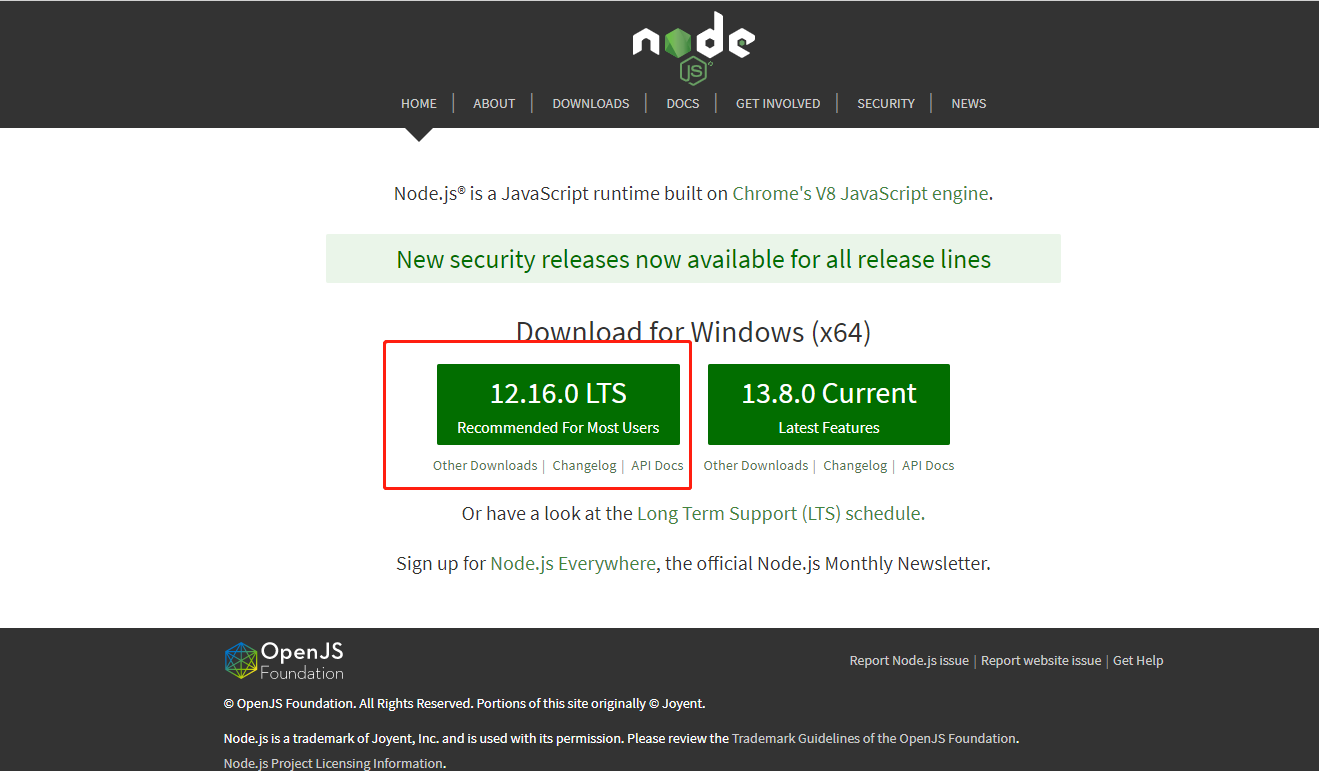The width and height of the screenshot is (1319, 771).
Task: Open API Docs under 13.8.0 Current
Action: point(928,465)
